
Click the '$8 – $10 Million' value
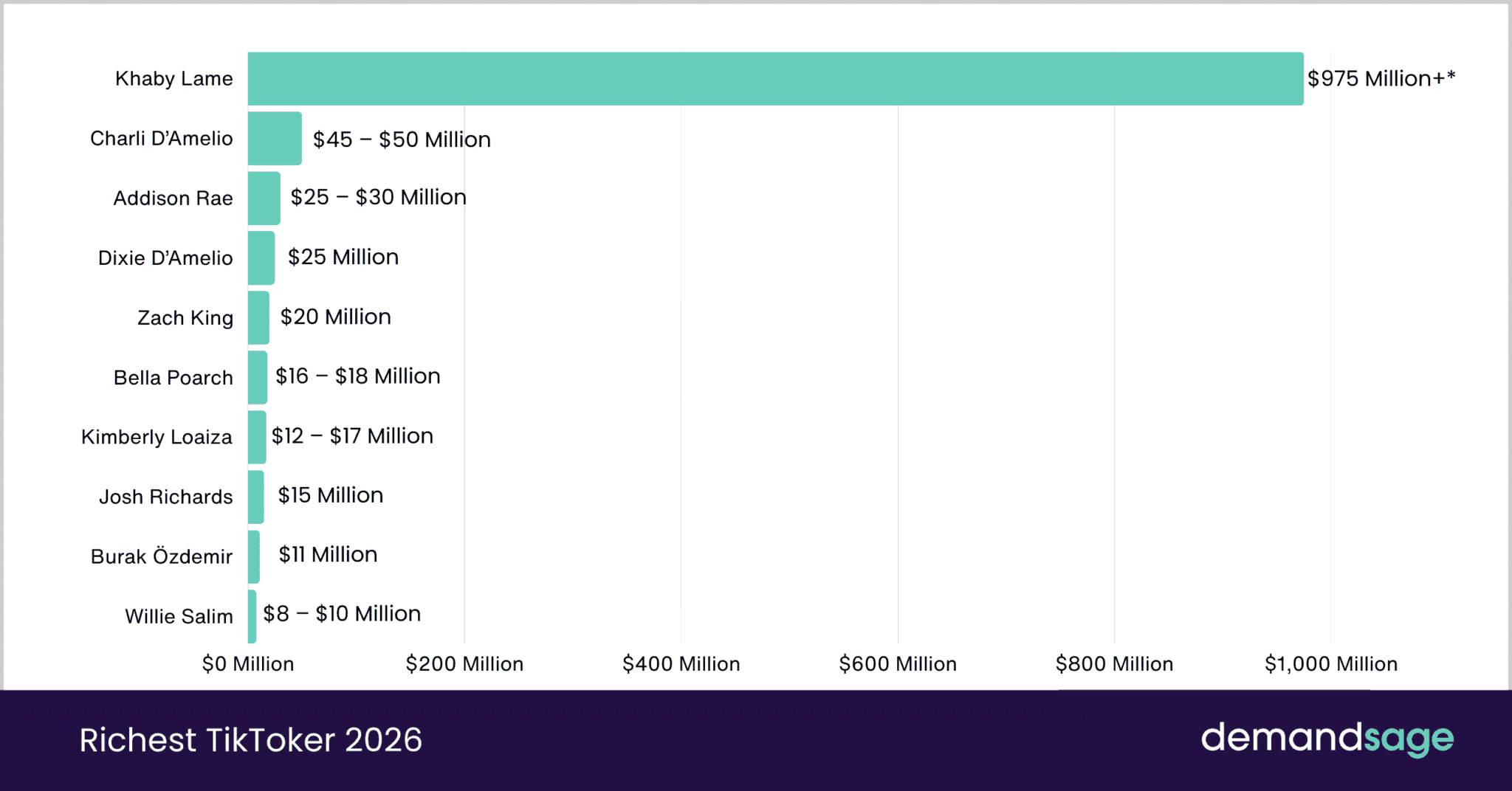[x=343, y=614]
